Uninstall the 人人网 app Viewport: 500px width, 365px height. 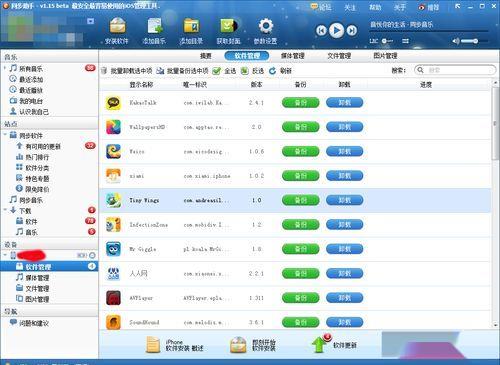point(345,274)
